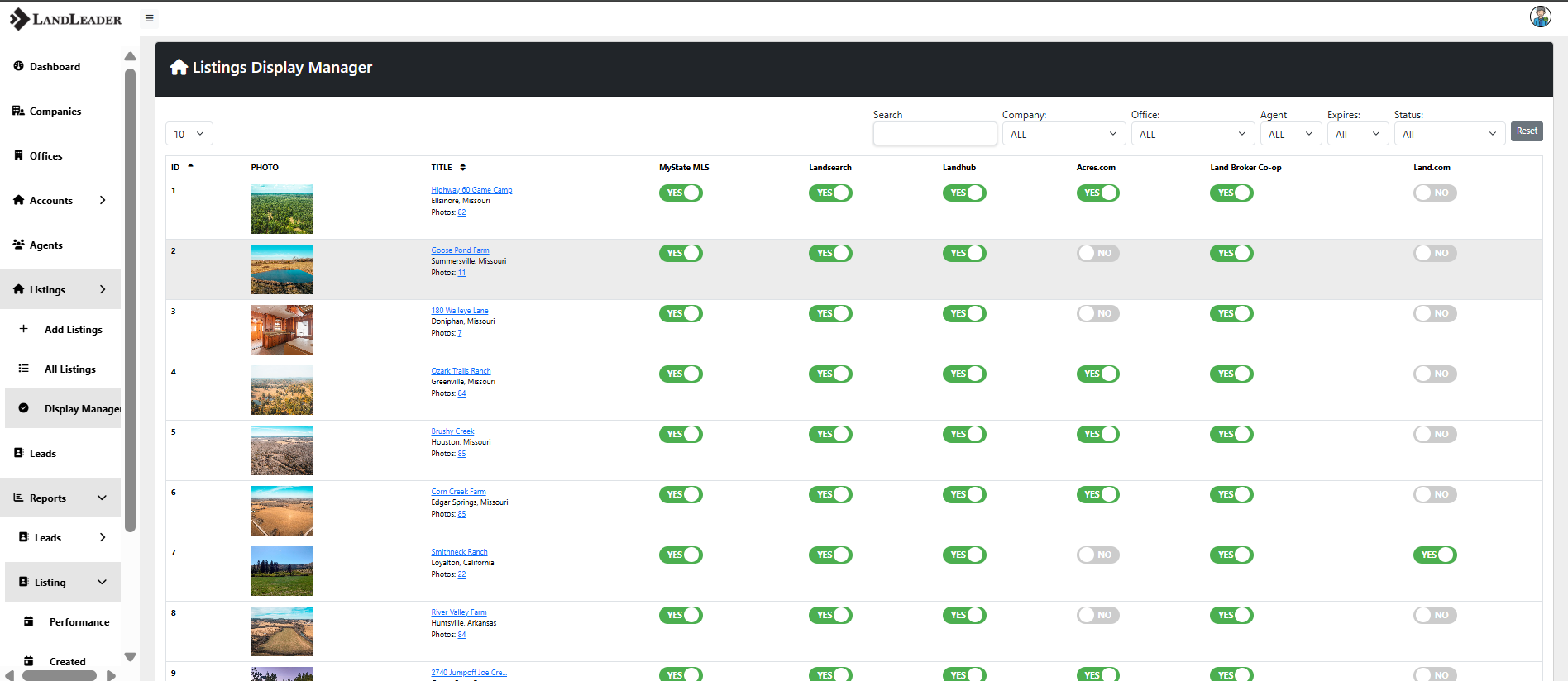Open the rows-per-page dropdown showing 10
Viewport: 1568px width, 681px height.
[x=189, y=134]
